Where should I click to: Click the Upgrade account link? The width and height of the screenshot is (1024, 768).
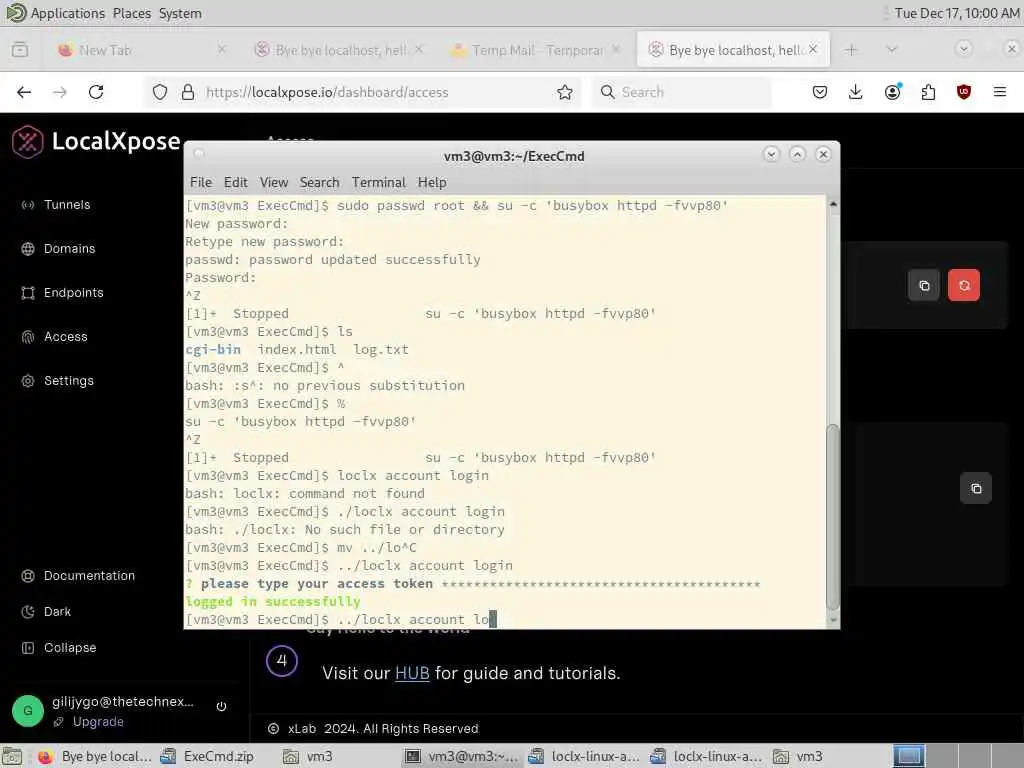98,721
